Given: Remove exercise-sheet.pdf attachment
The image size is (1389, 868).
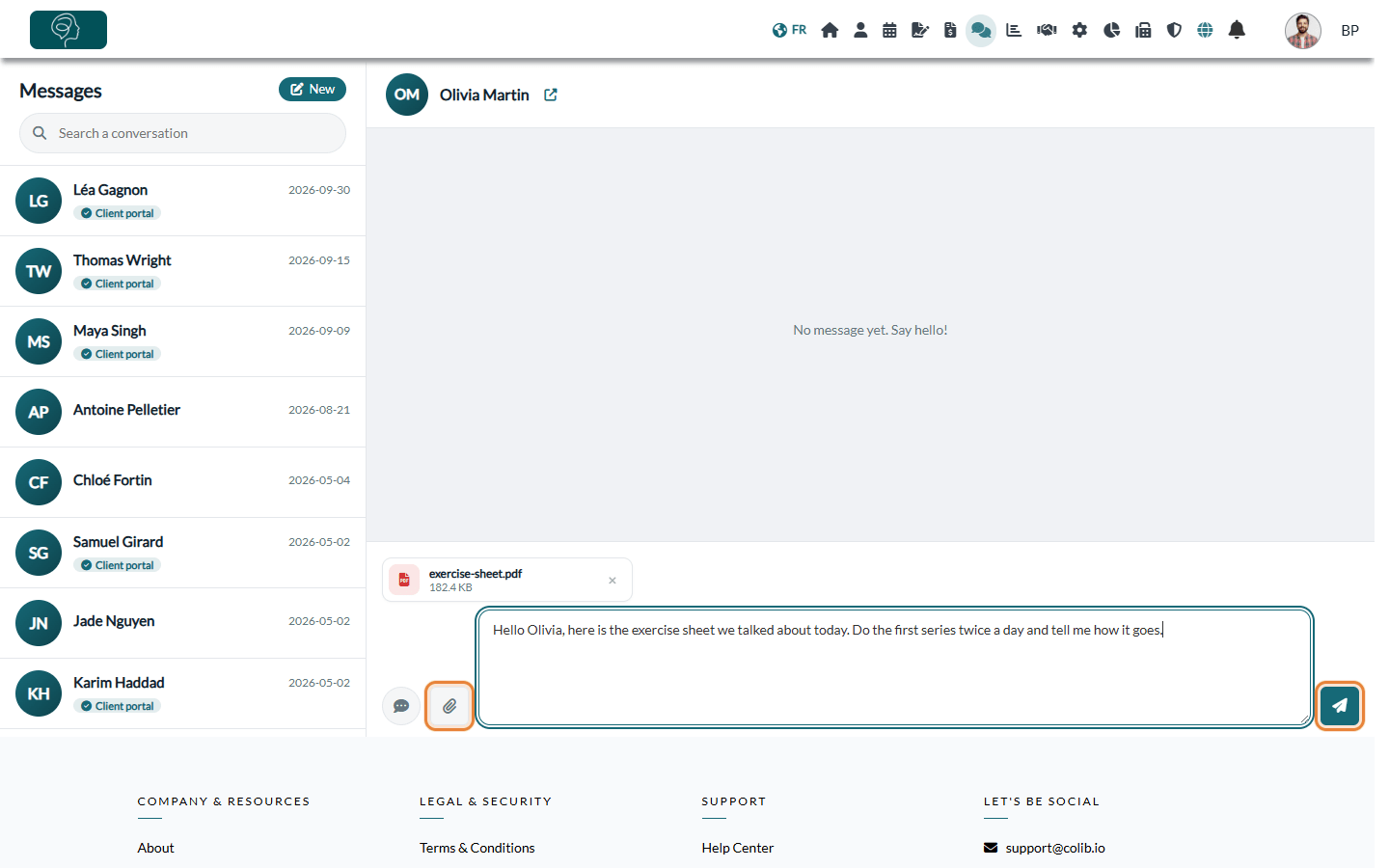Looking at the screenshot, I should pos(613,581).
